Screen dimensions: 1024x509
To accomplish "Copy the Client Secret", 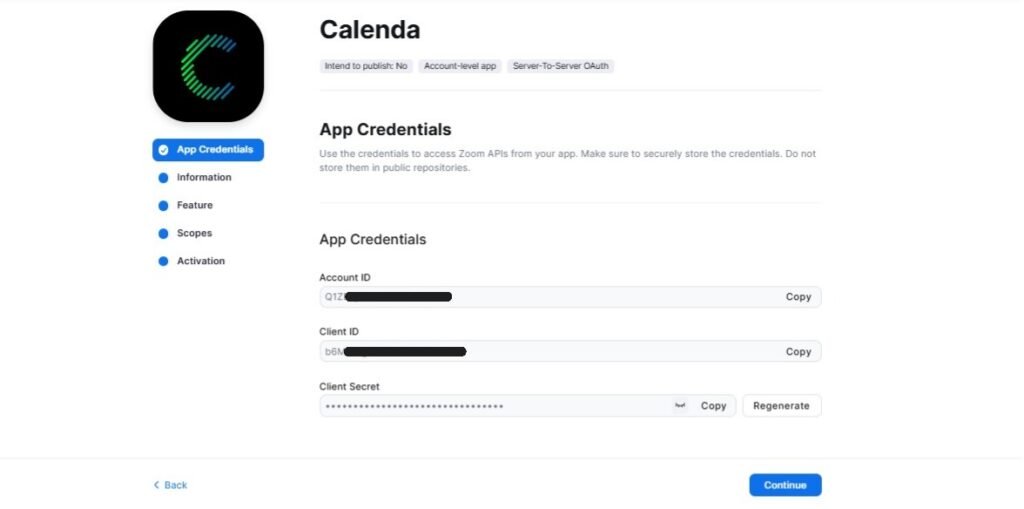I will point(713,406).
